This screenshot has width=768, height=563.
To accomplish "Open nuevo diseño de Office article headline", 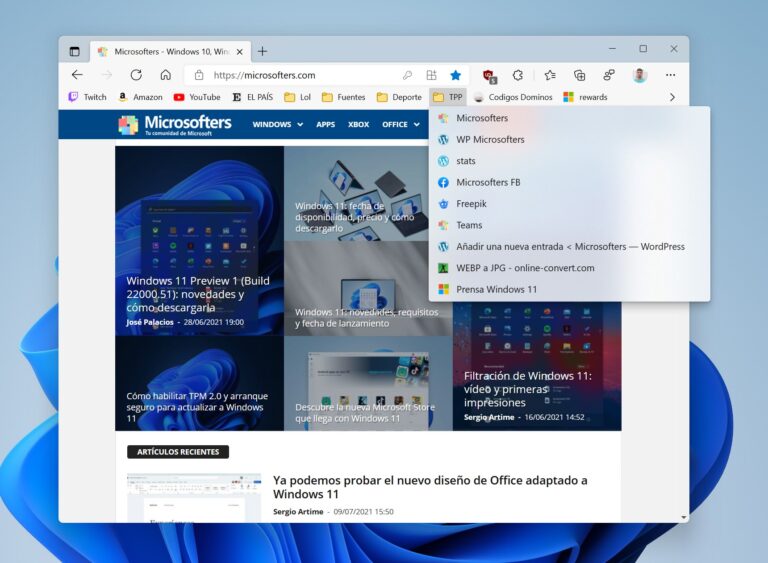I will coord(430,487).
